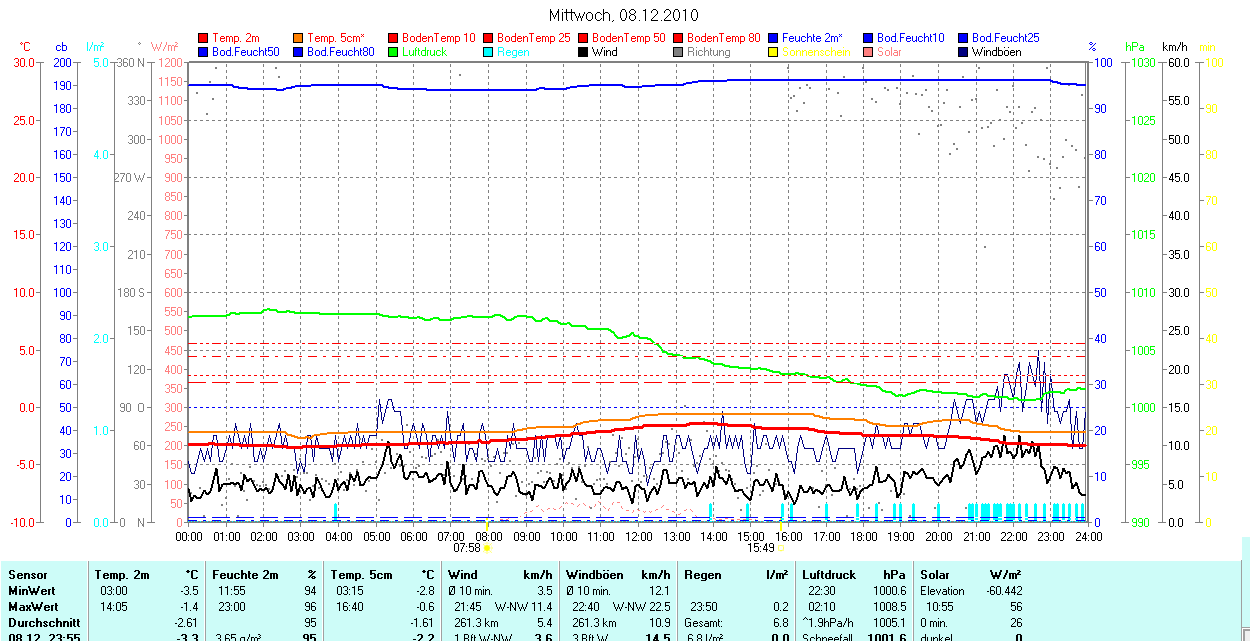Click the 12:00 label on time axis

[638, 537]
